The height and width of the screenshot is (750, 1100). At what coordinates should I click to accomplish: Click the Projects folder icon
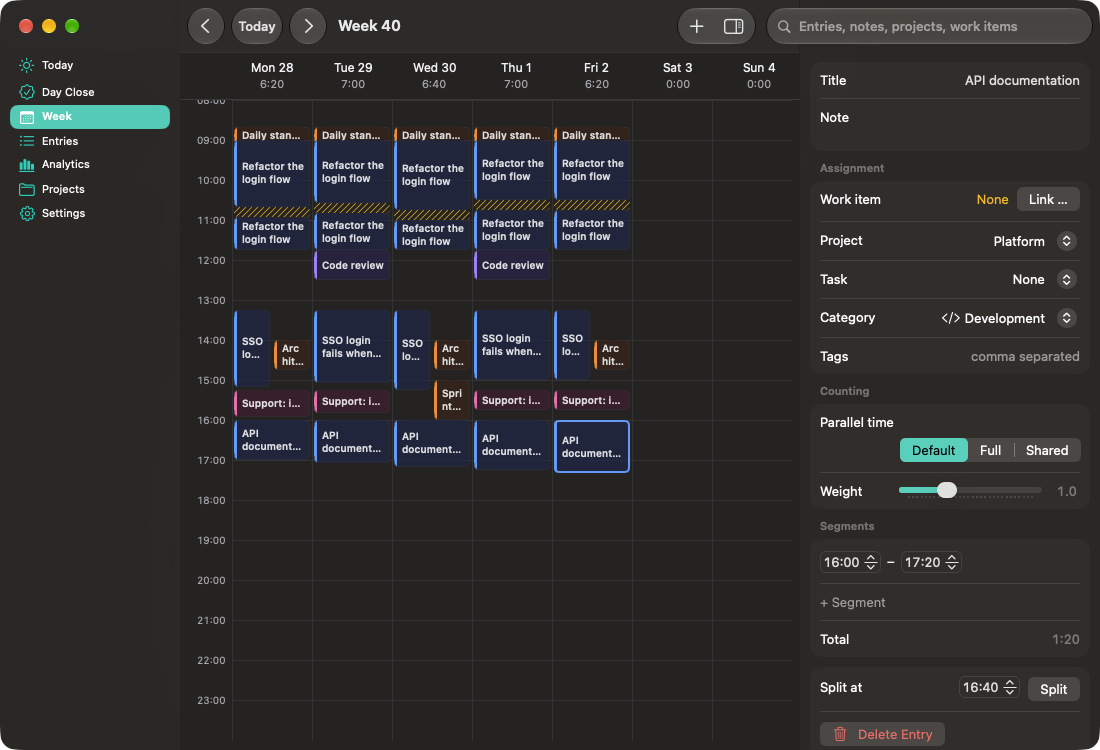point(27,189)
